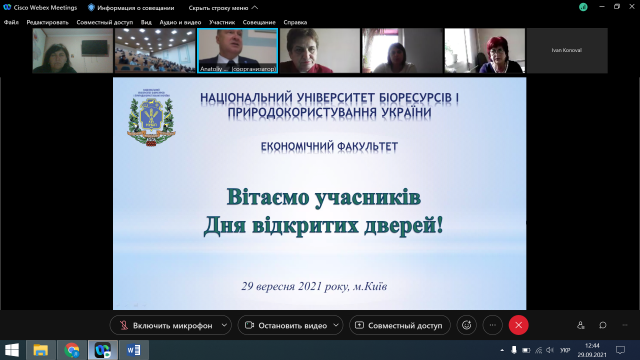Open the Chat panel icon
640x360 pixels.
pos(602,325)
